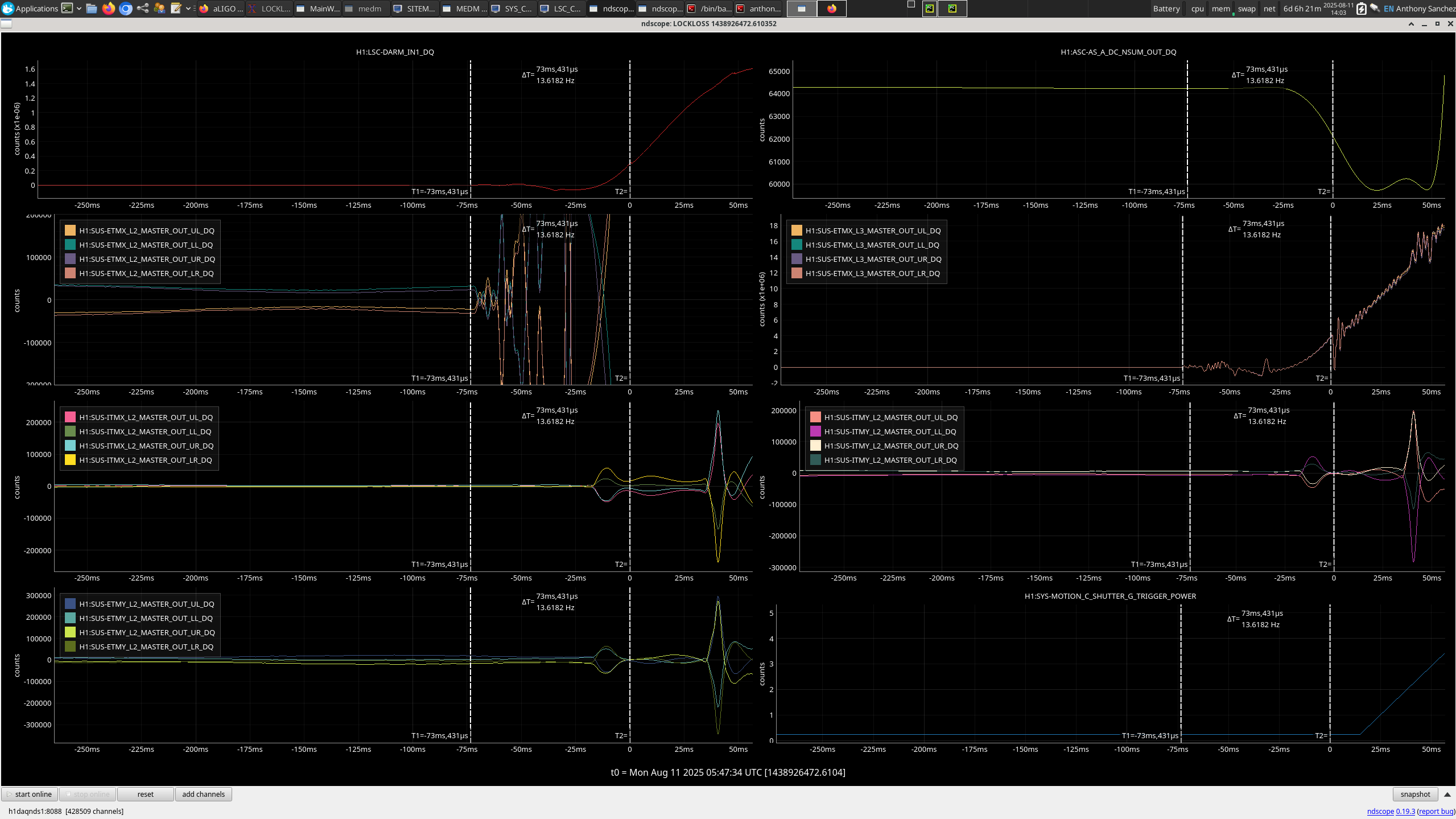The height and width of the screenshot is (819, 1456).
Task: Switch to the MEDM ... taskbar window
Action: [x=464, y=9]
